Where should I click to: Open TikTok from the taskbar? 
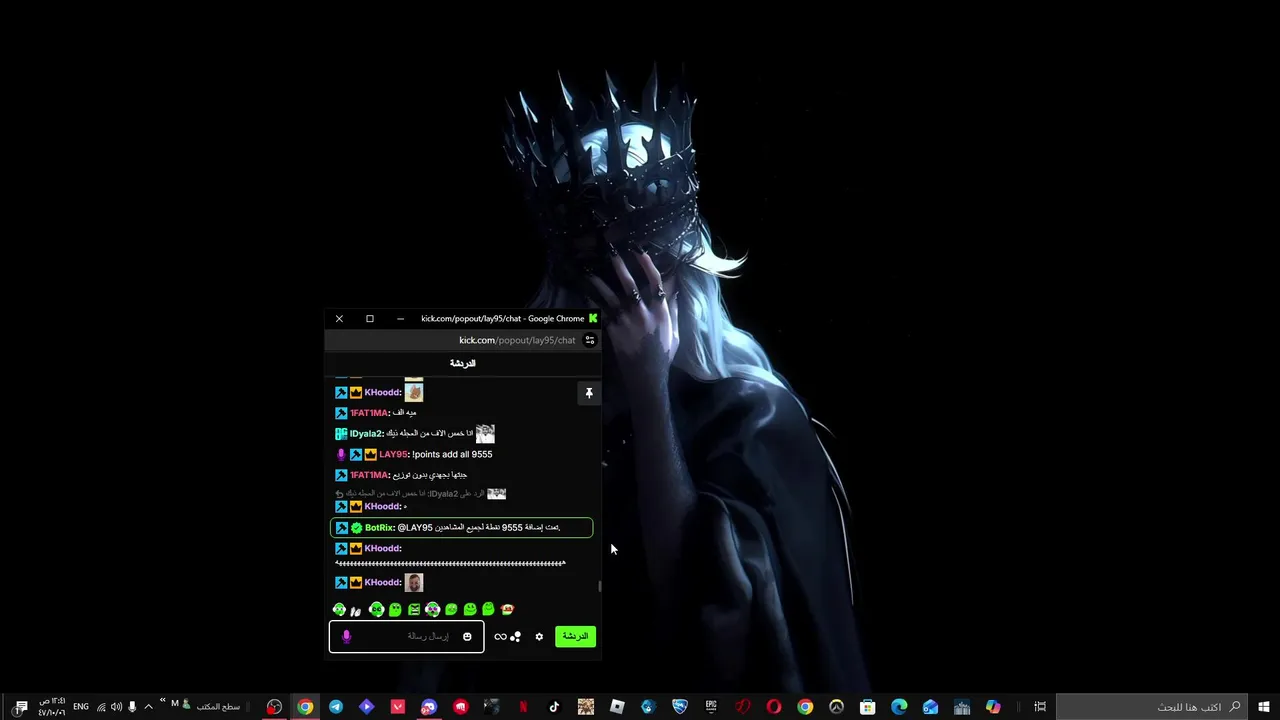click(x=554, y=707)
